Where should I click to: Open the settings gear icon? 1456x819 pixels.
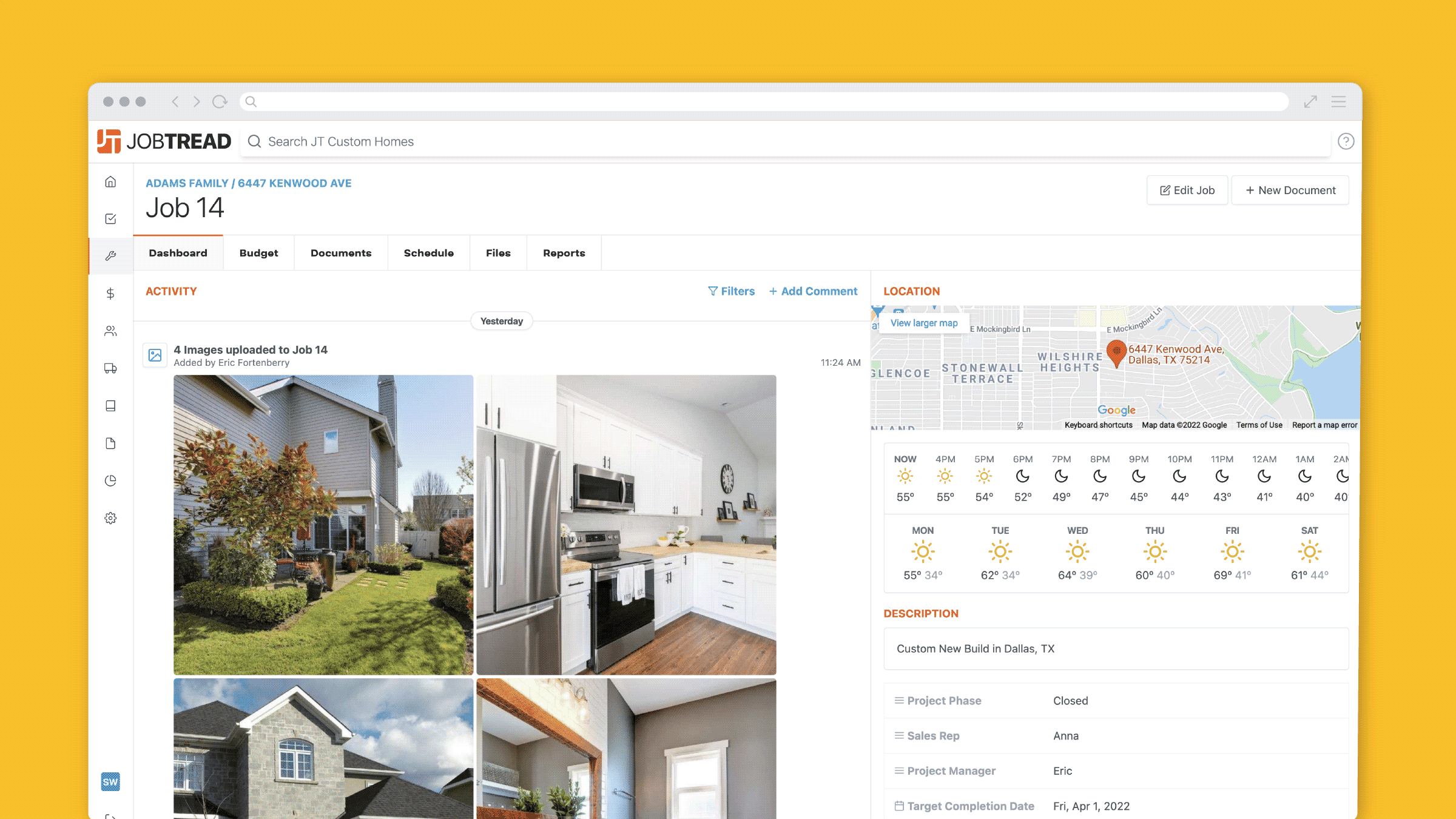(x=110, y=518)
